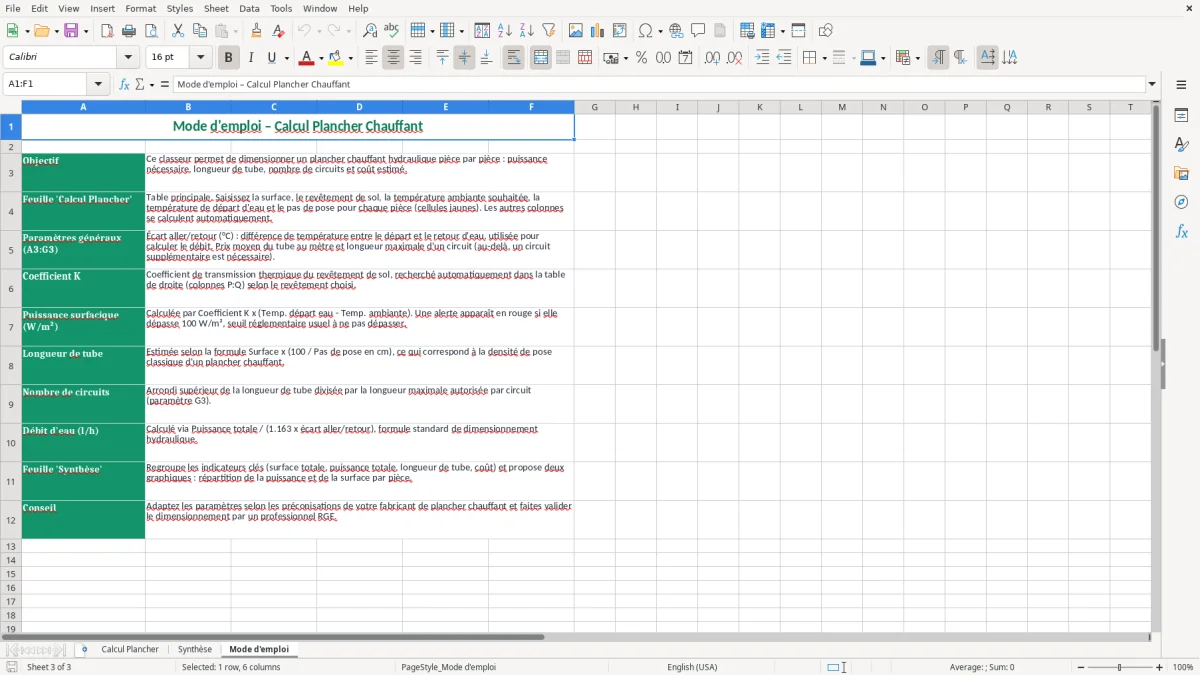Screen dimensions: 1200x675
Task: Open Find & Replace icon
Action: click(x=370, y=31)
